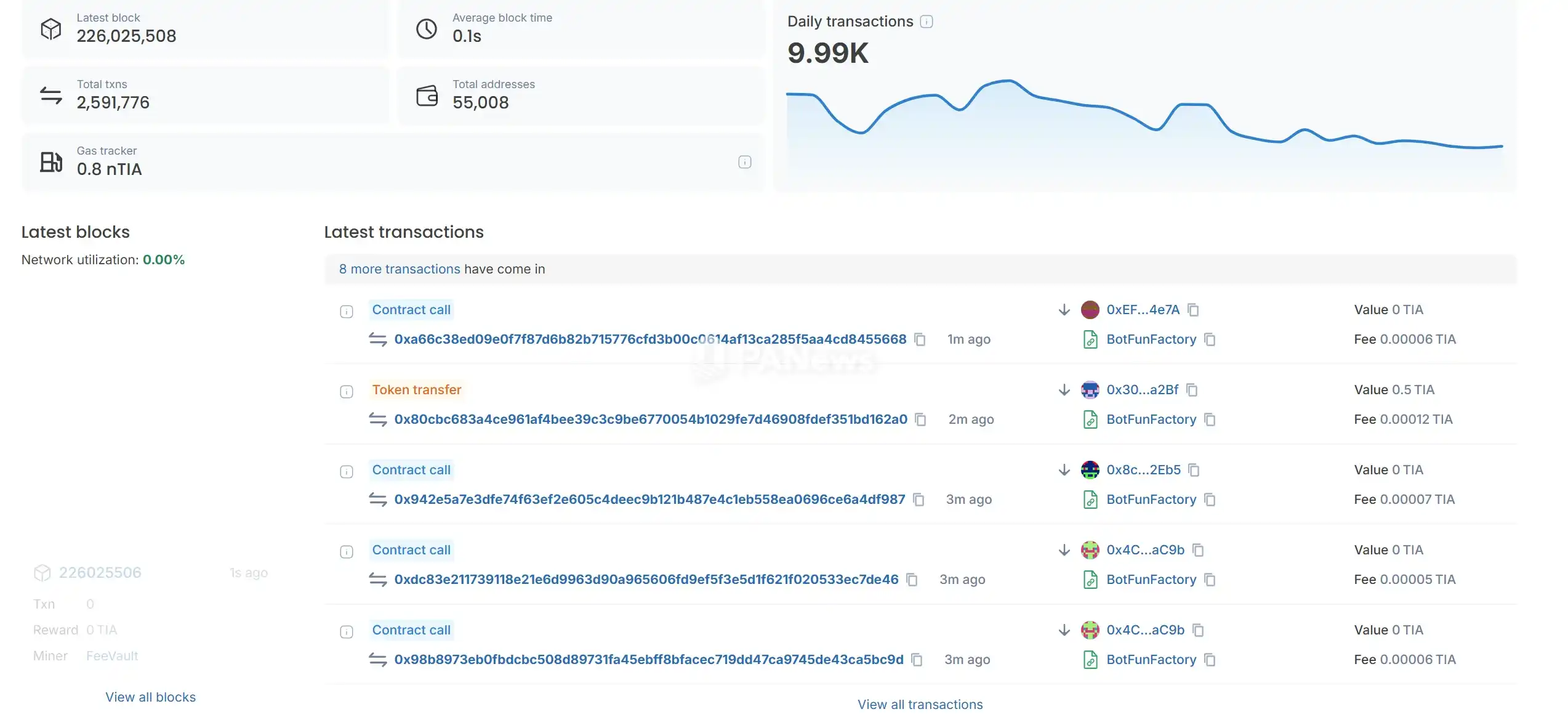Open info icon beside the 0x98b8973e transaction

(347, 632)
